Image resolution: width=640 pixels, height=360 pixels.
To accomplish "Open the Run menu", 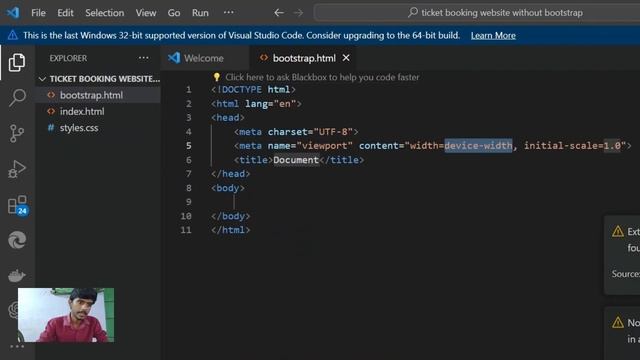I will [200, 13].
